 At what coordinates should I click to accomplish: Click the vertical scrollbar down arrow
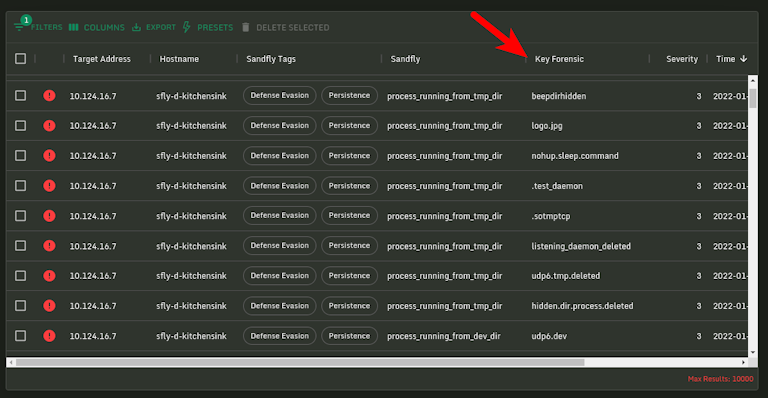click(753, 352)
